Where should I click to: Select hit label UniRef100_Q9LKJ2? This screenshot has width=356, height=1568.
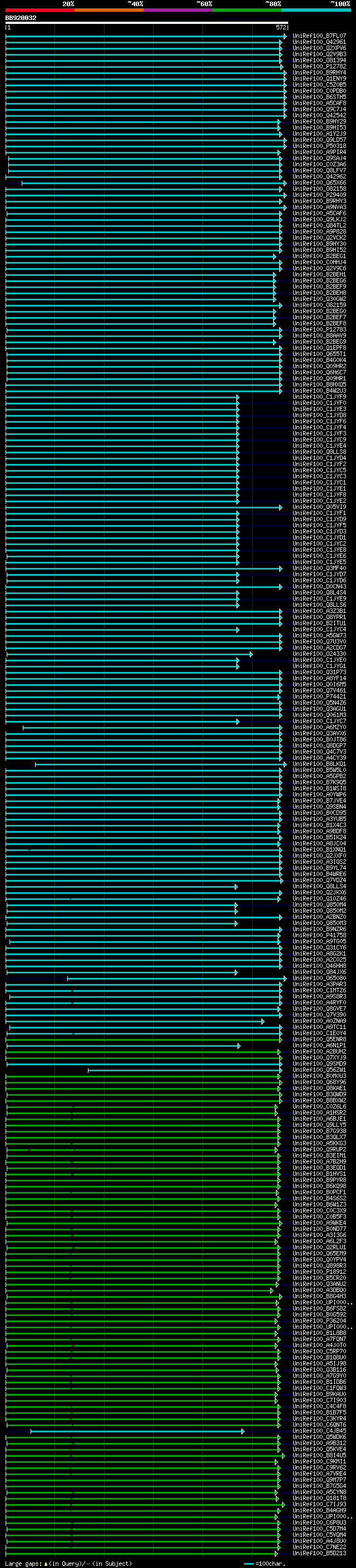click(x=319, y=220)
